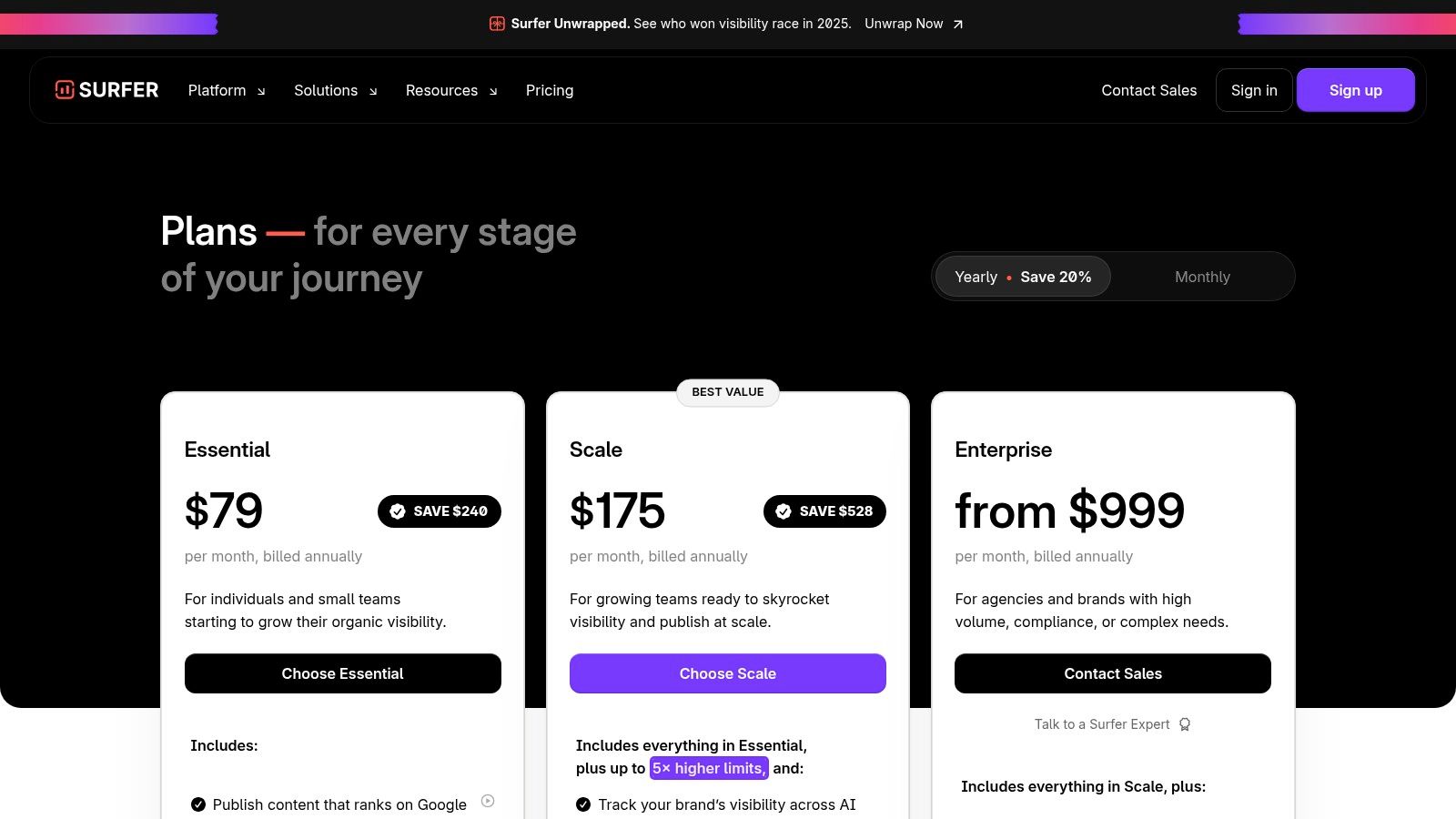Viewport: 1456px width, 819px height.
Task: Toggle the billing period switcher
Action: [x=1113, y=276]
